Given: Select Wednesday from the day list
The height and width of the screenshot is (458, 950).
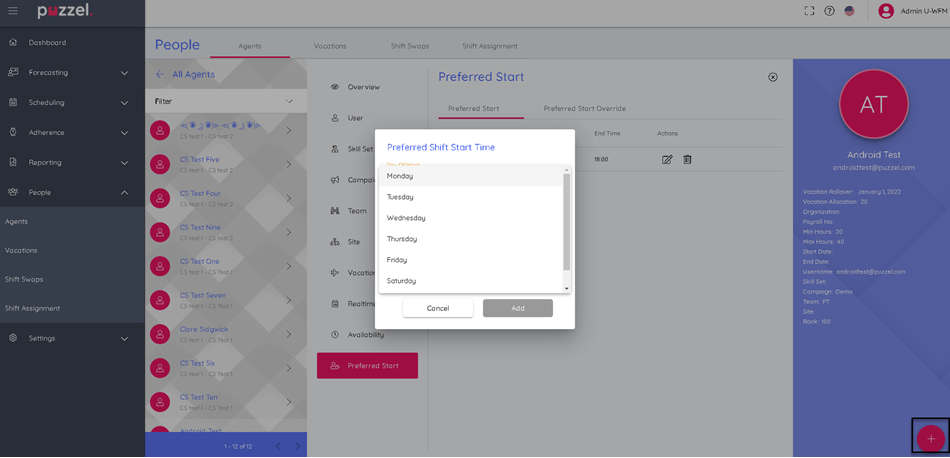Looking at the screenshot, I should click(406, 218).
